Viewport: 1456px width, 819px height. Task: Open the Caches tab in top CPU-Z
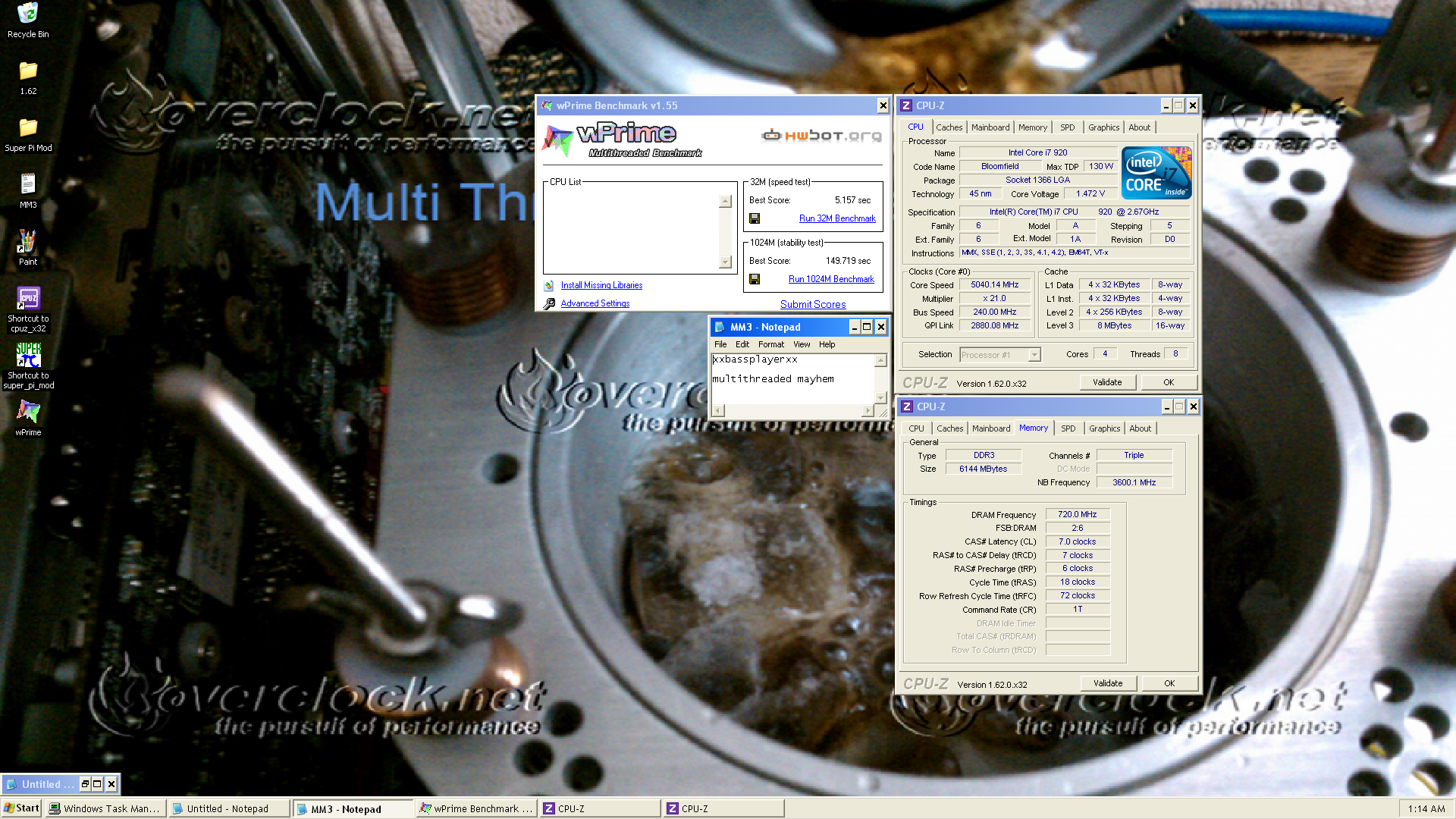[949, 127]
